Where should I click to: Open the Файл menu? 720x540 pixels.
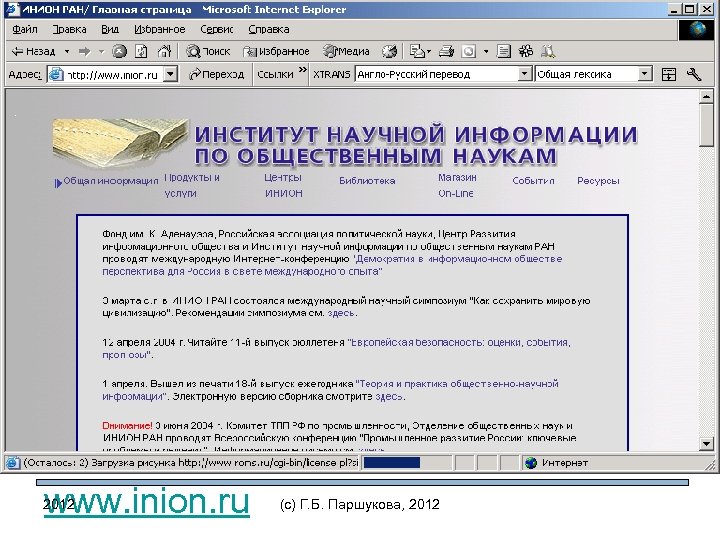point(24,29)
